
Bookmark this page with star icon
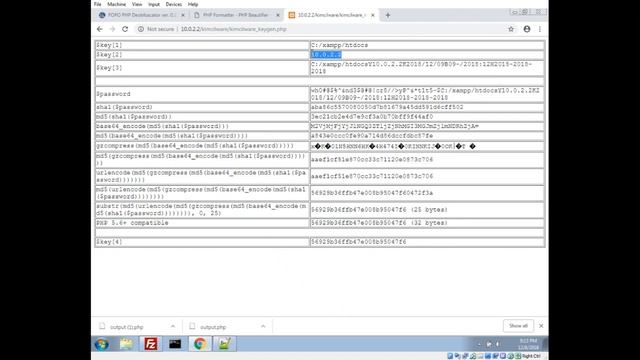(x=511, y=29)
